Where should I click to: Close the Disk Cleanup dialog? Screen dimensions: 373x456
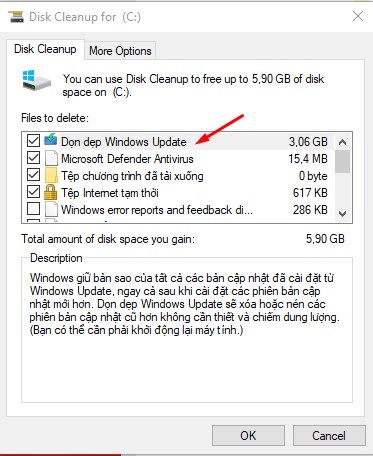[x=358, y=16]
